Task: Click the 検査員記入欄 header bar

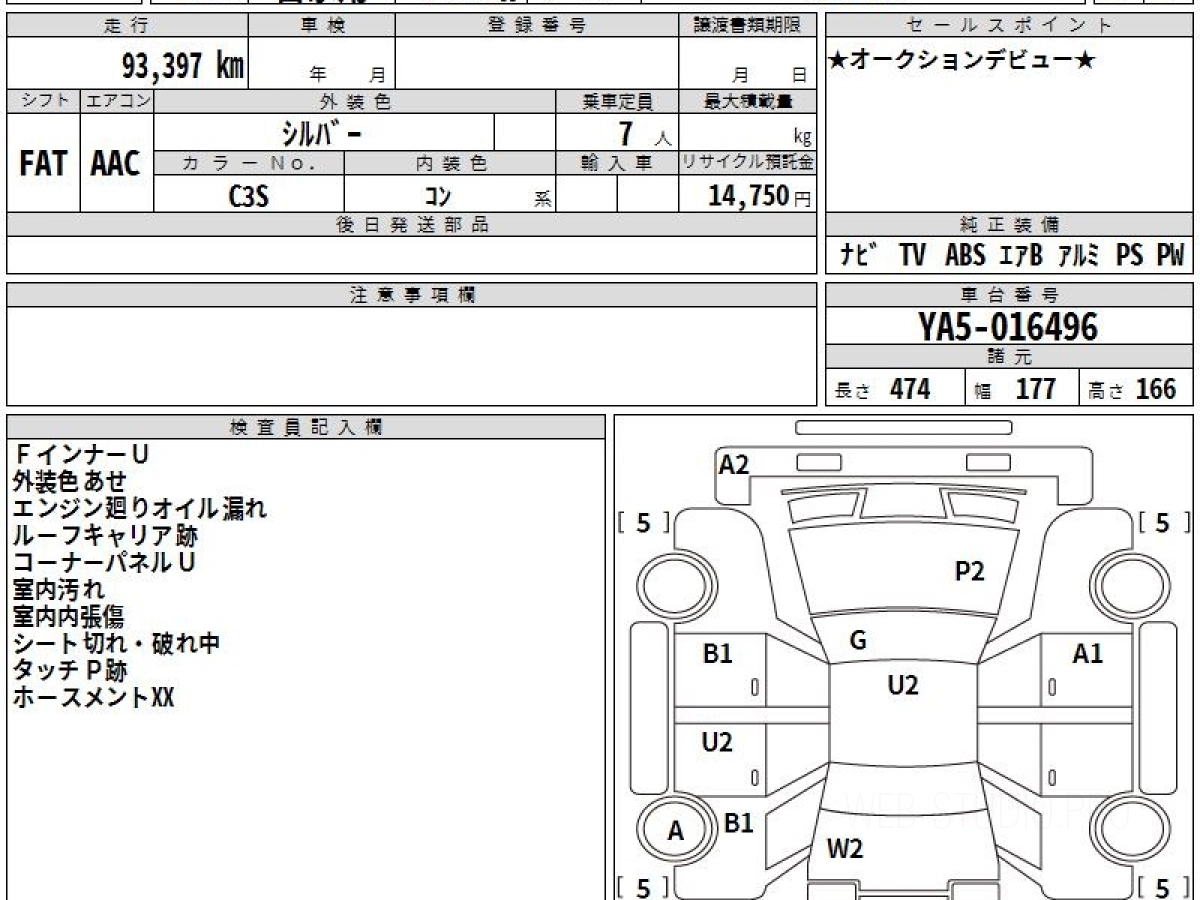Action: pyautogui.click(x=306, y=427)
